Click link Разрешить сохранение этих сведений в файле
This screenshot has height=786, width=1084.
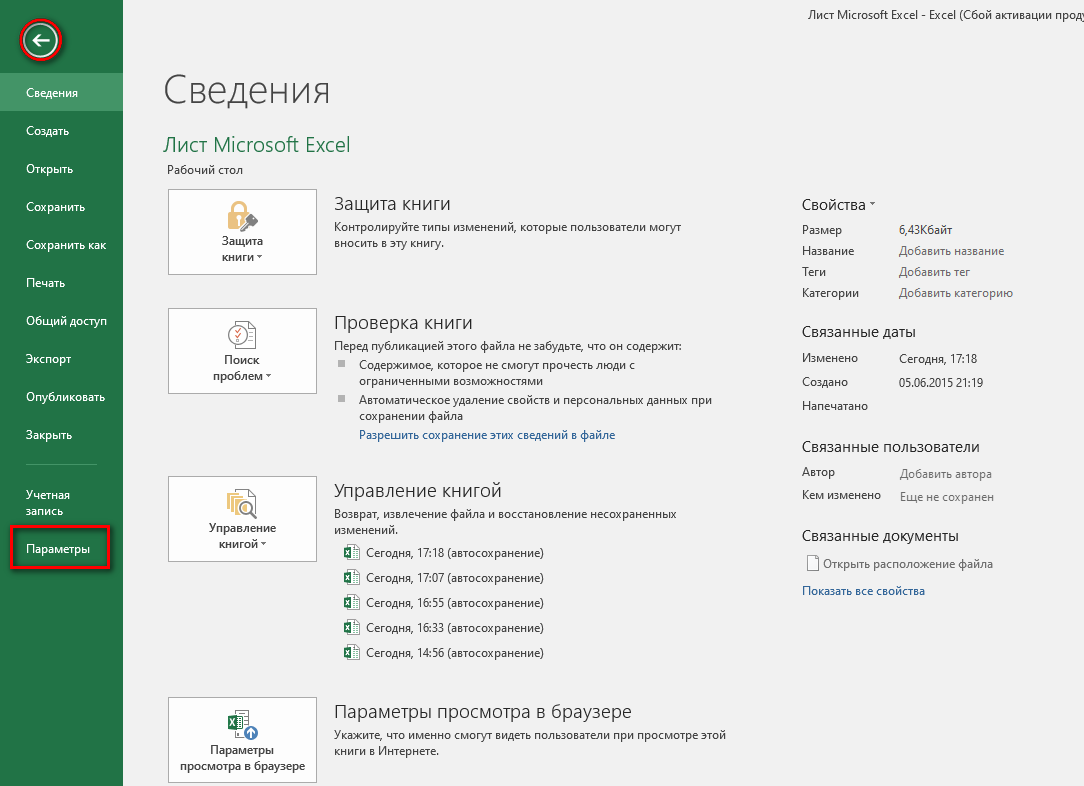pos(487,435)
